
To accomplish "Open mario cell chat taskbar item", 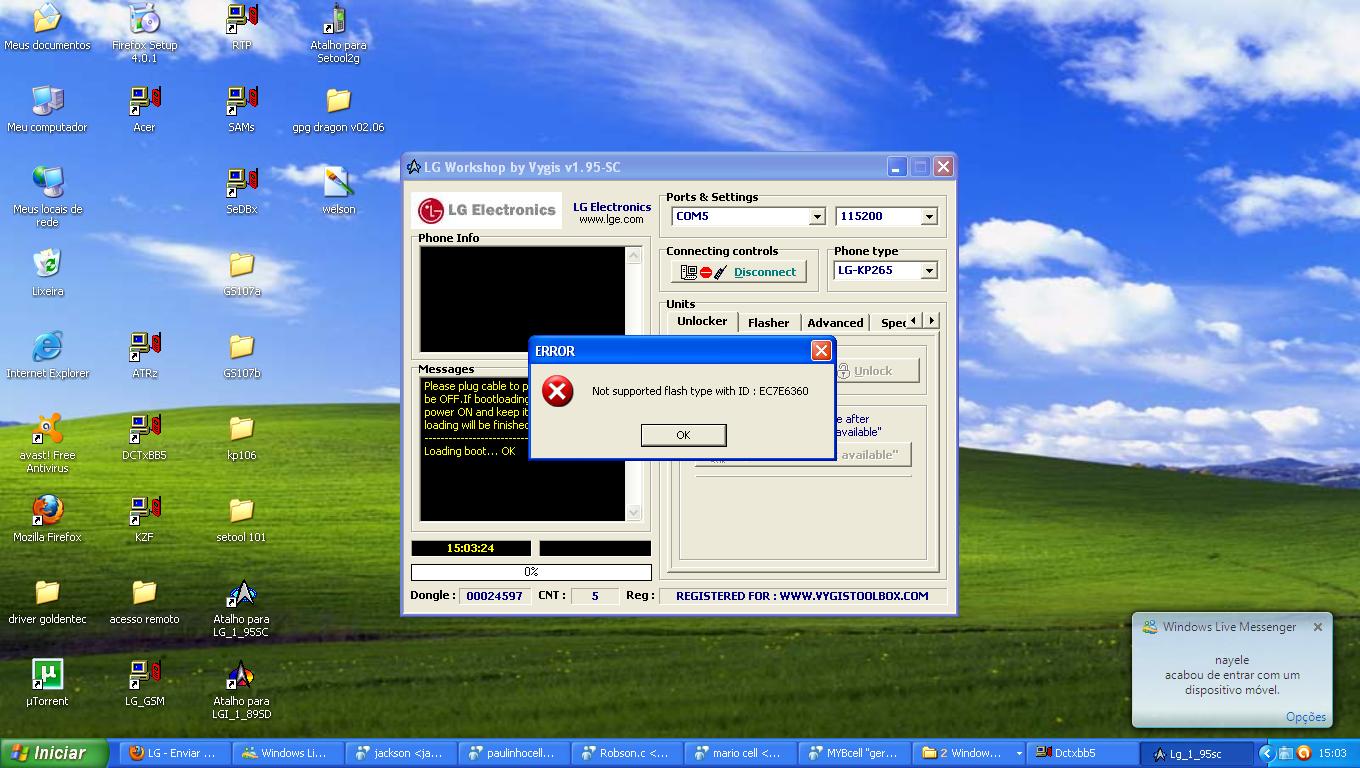I will pyautogui.click(x=742, y=753).
